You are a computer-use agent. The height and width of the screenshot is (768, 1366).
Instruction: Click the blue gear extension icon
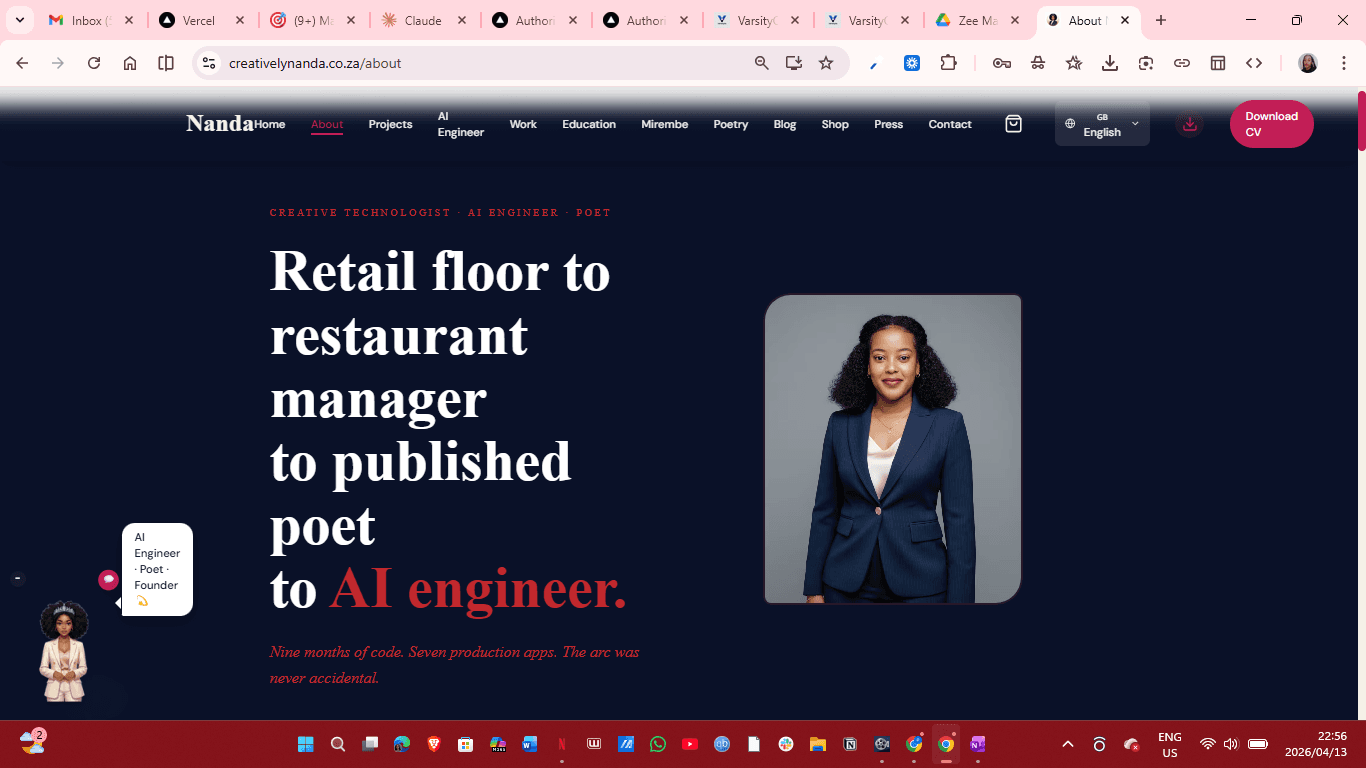[912, 63]
